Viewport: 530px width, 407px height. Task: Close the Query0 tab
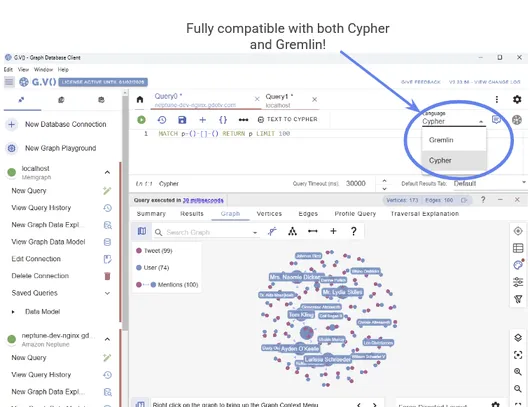coord(257,99)
